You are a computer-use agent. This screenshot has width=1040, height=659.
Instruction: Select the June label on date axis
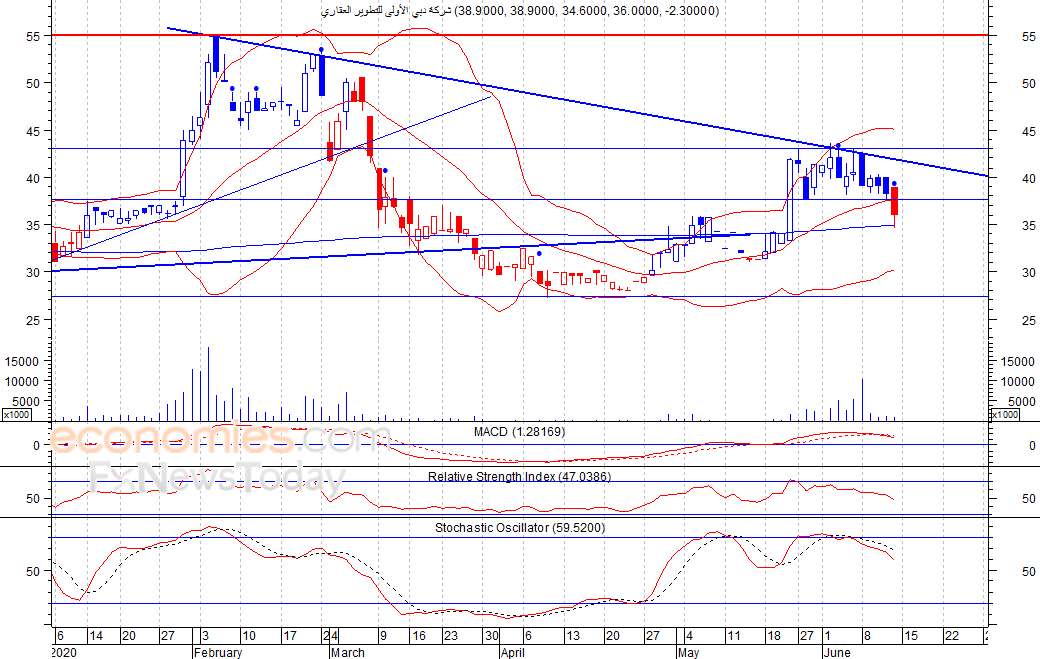coord(836,652)
